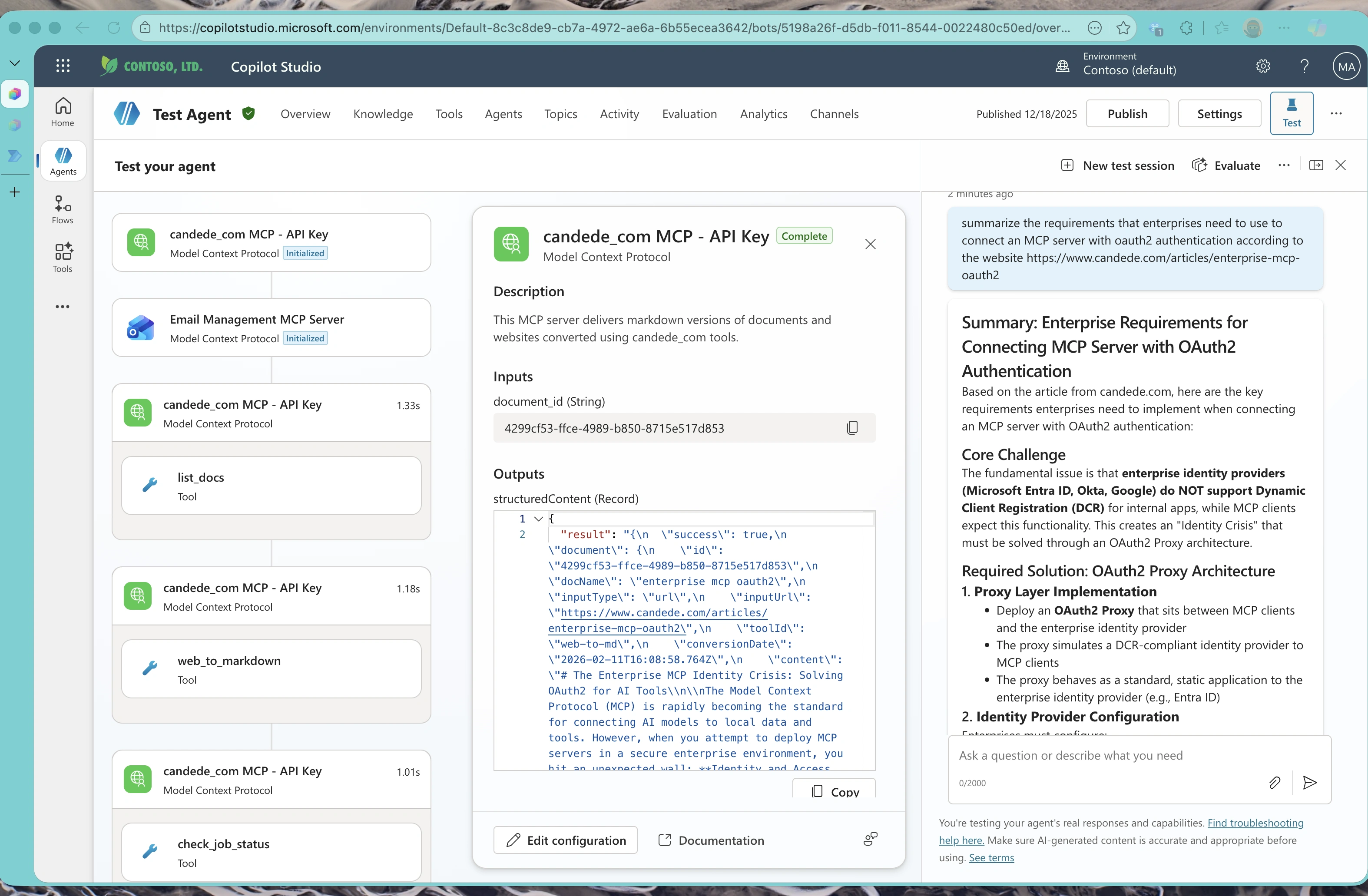Screen dimensions: 1368x896
Task: Collapse the JSON output line 1 chevron
Action: tap(539, 519)
